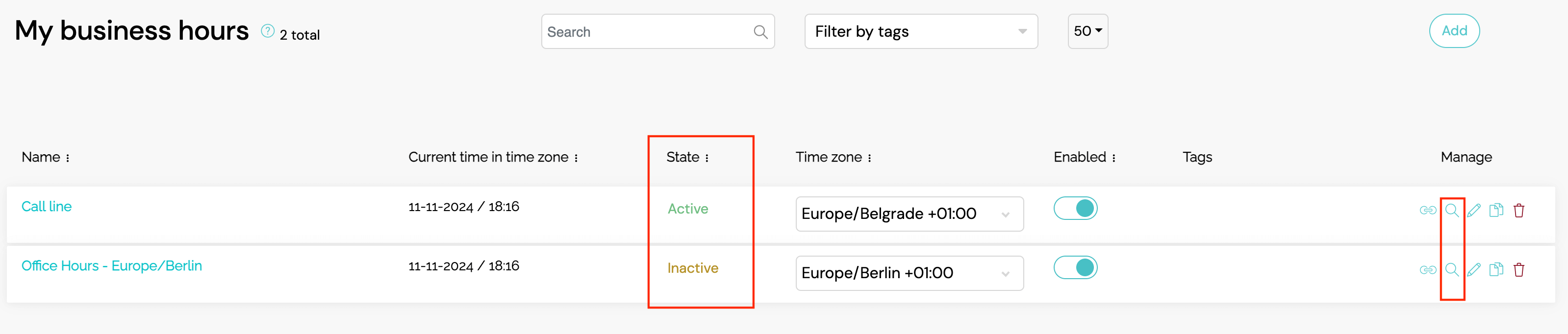Open the State column options menu
This screenshot has height=334, width=1568.
[x=707, y=158]
